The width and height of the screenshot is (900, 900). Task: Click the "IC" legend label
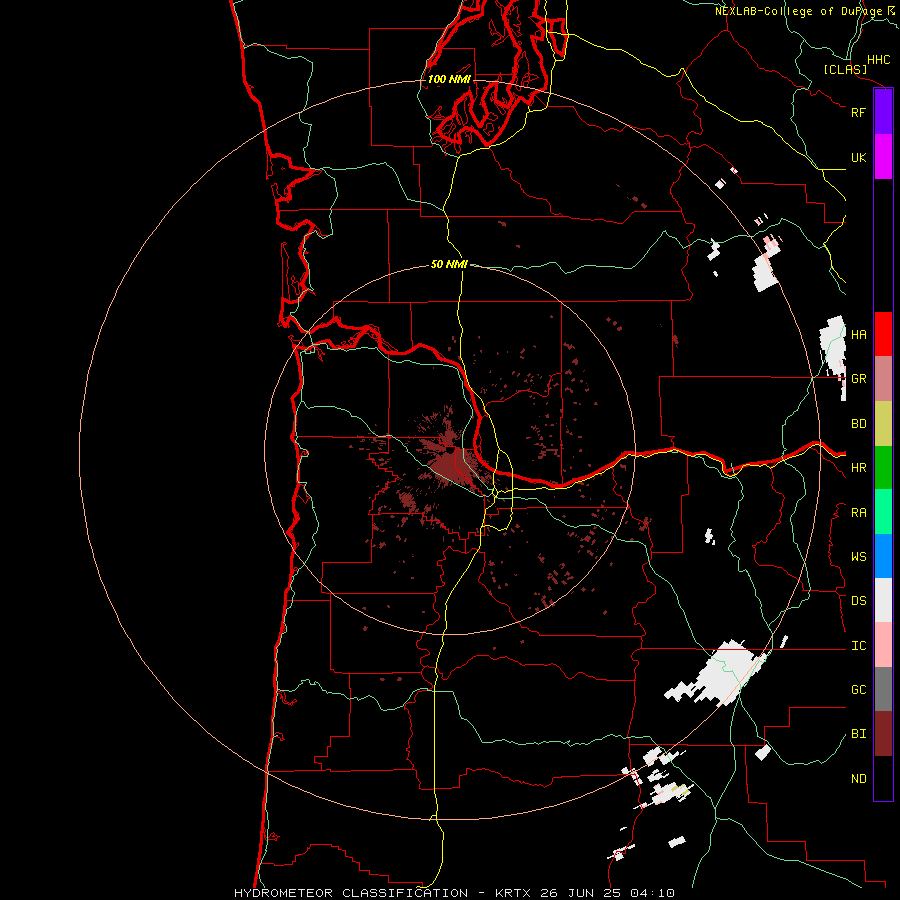pyautogui.click(x=858, y=646)
